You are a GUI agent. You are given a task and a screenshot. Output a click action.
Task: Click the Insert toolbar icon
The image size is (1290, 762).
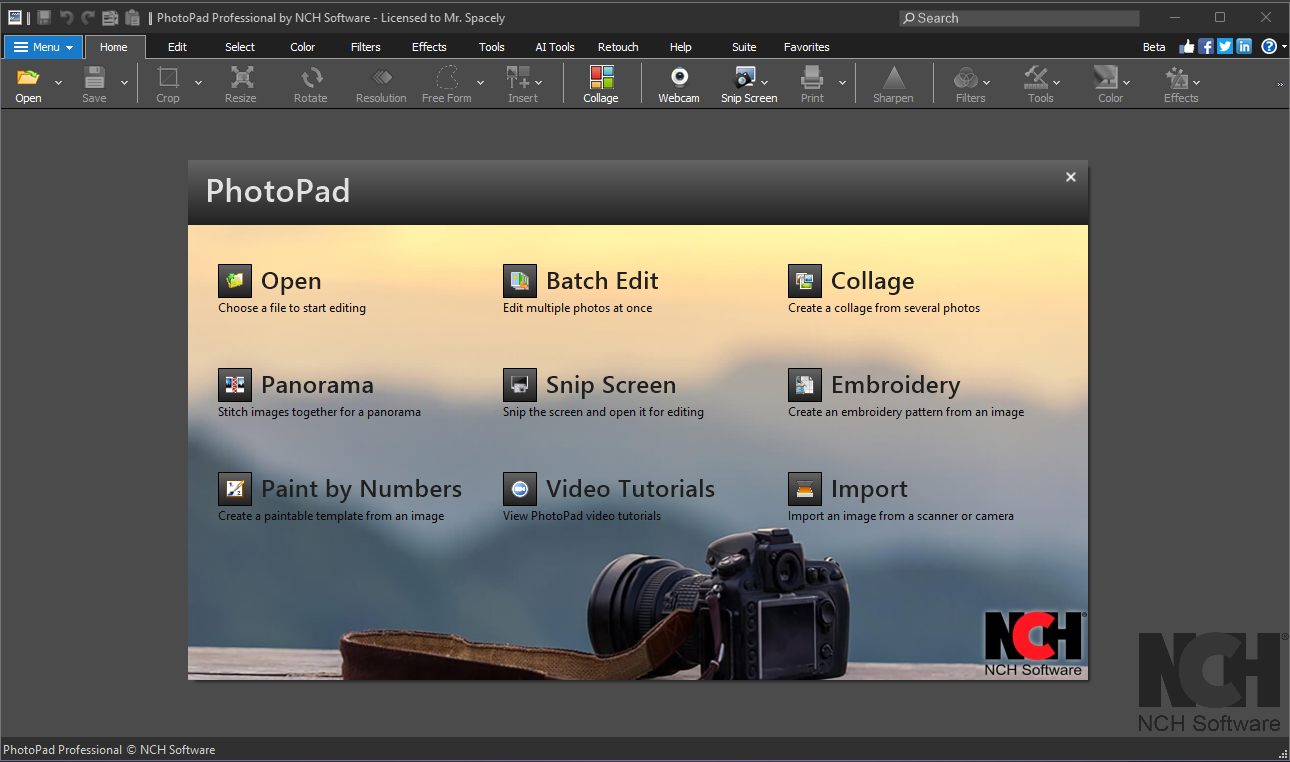[518, 78]
